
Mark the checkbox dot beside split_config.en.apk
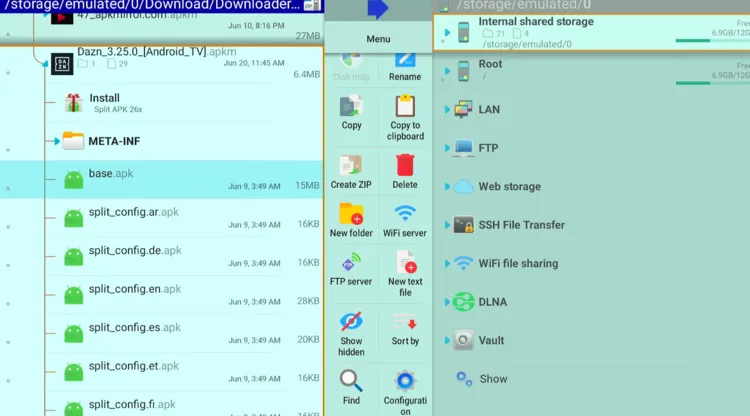click(8, 304)
